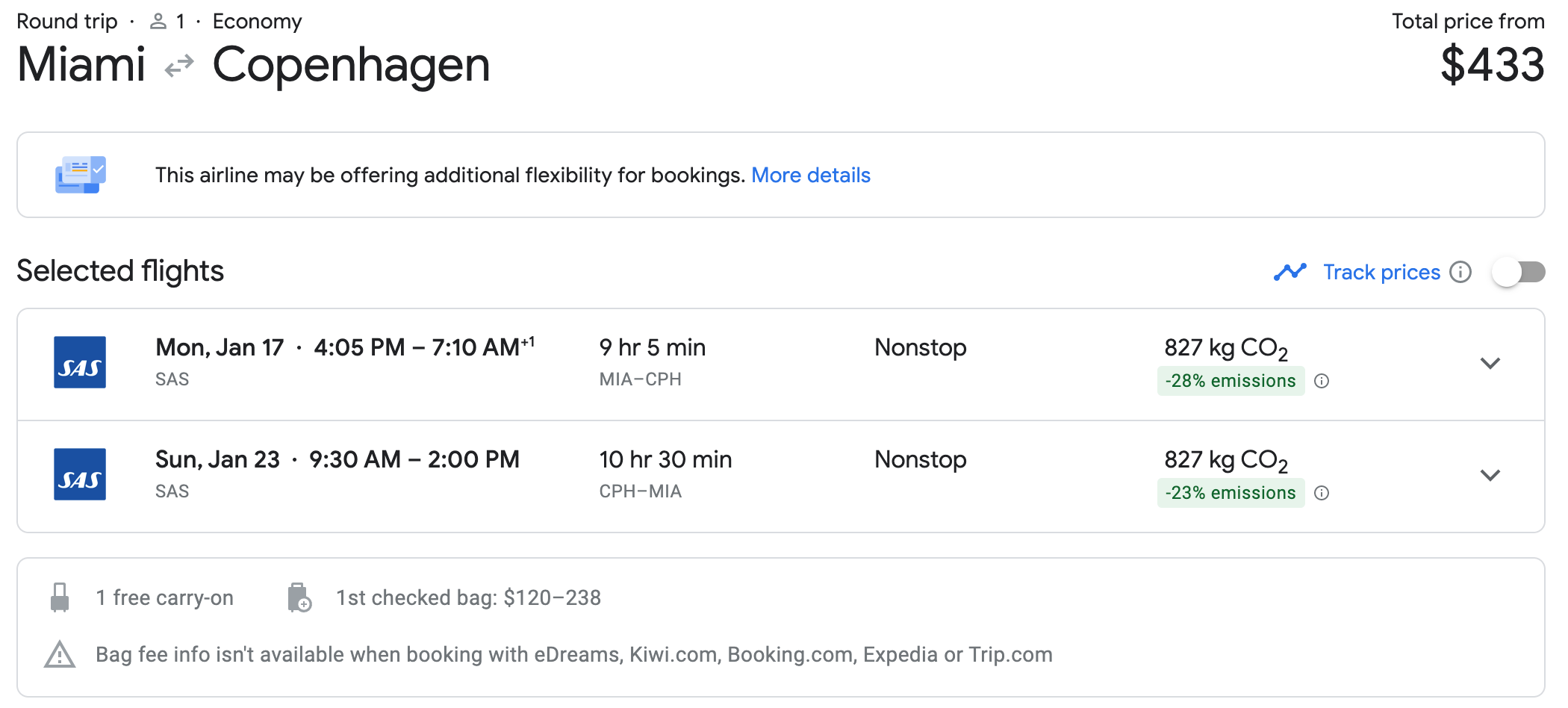Click the -23% emissions badge
This screenshot has height=708, width=1568.
1230,493
